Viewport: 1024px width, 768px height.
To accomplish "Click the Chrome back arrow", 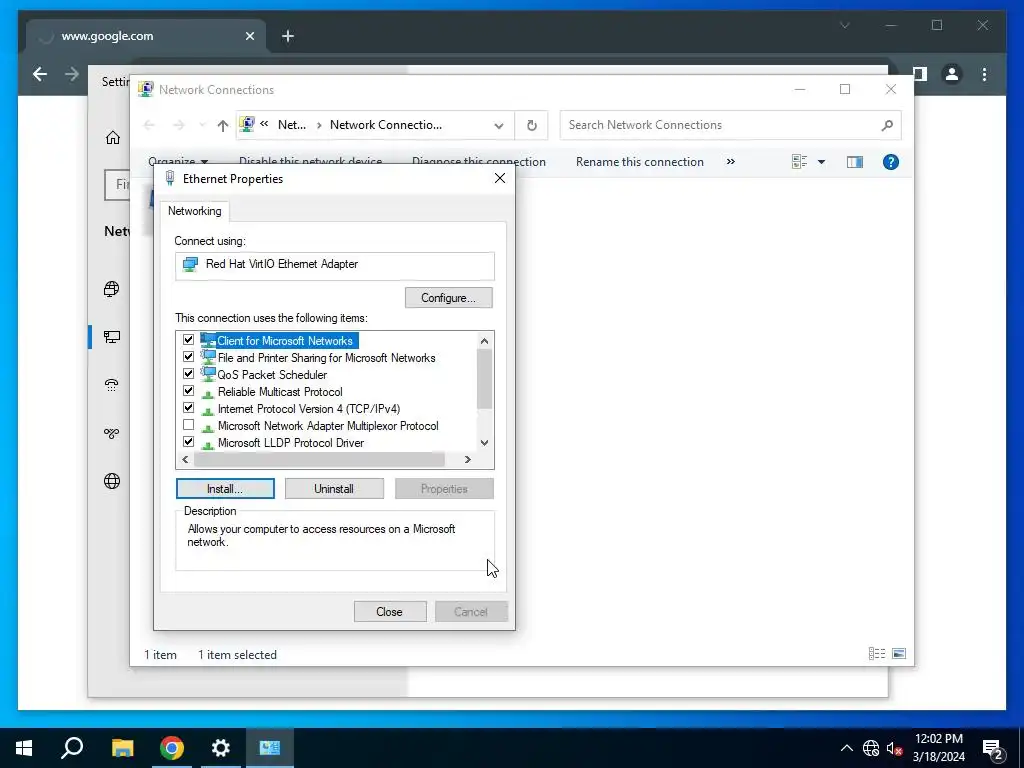I will click(40, 74).
